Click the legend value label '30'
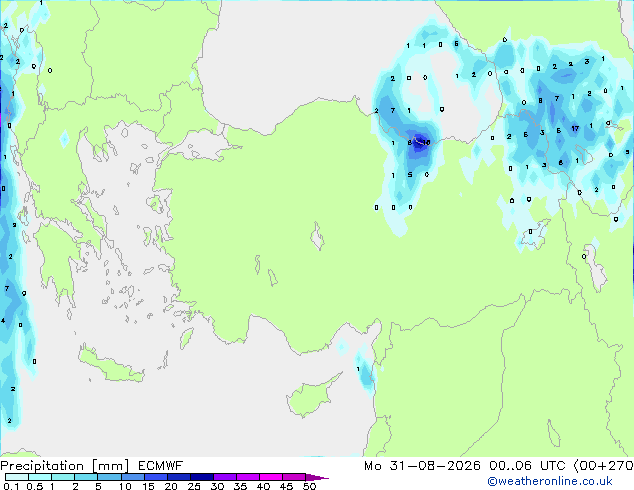Viewport: 634px width, 490px height. (x=217, y=486)
